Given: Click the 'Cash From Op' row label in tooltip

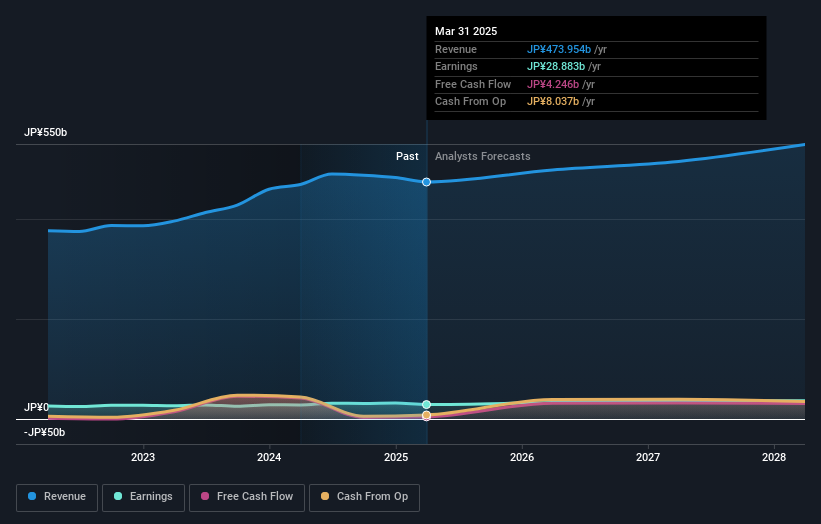Looking at the screenshot, I should click(470, 102).
